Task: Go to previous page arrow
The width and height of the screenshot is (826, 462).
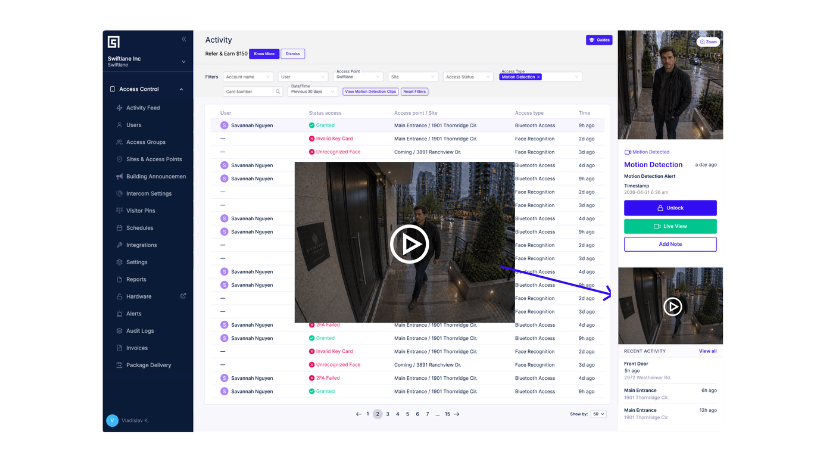Action: tap(358, 414)
